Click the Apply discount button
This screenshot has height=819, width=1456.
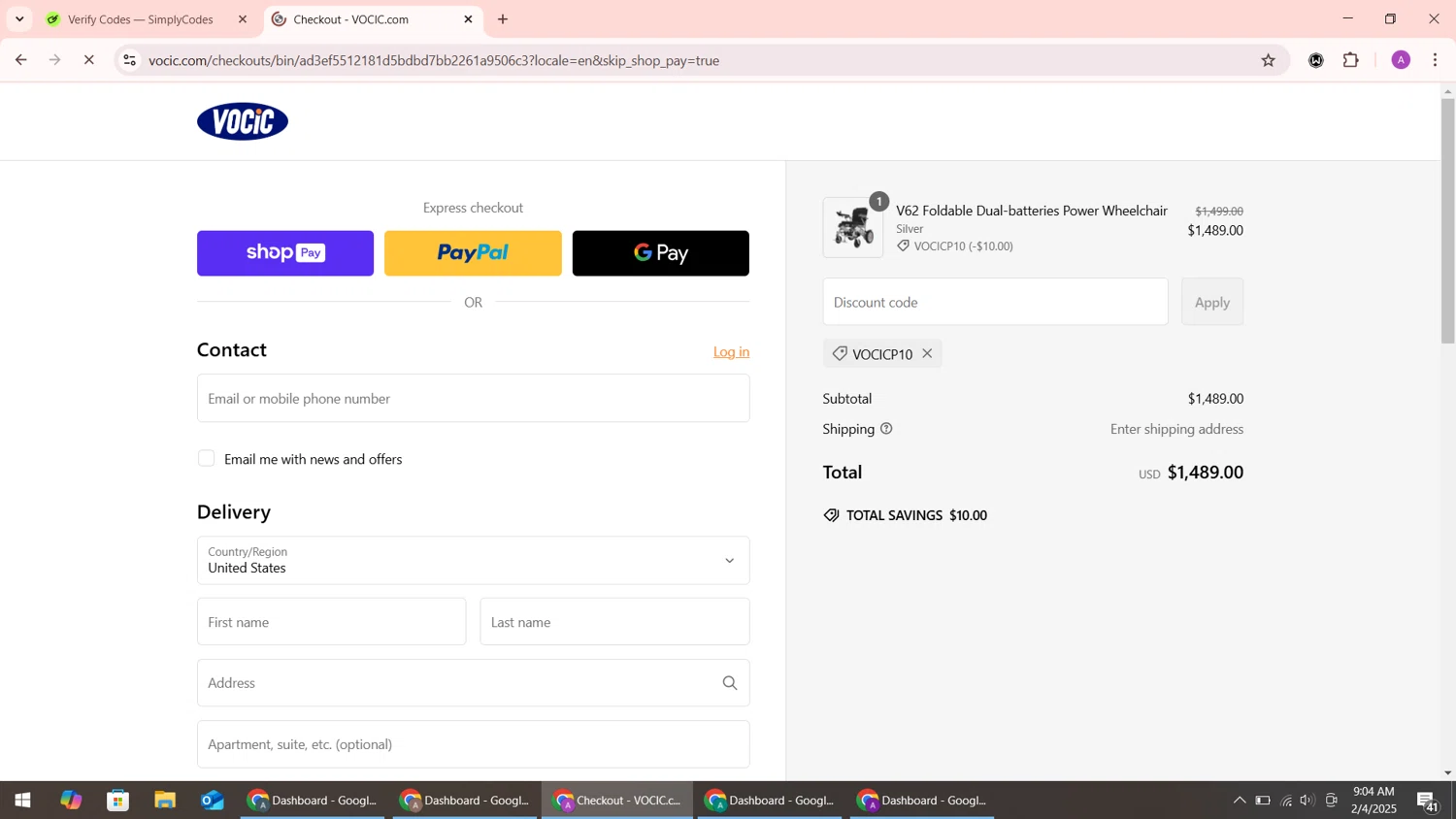[1211, 302]
